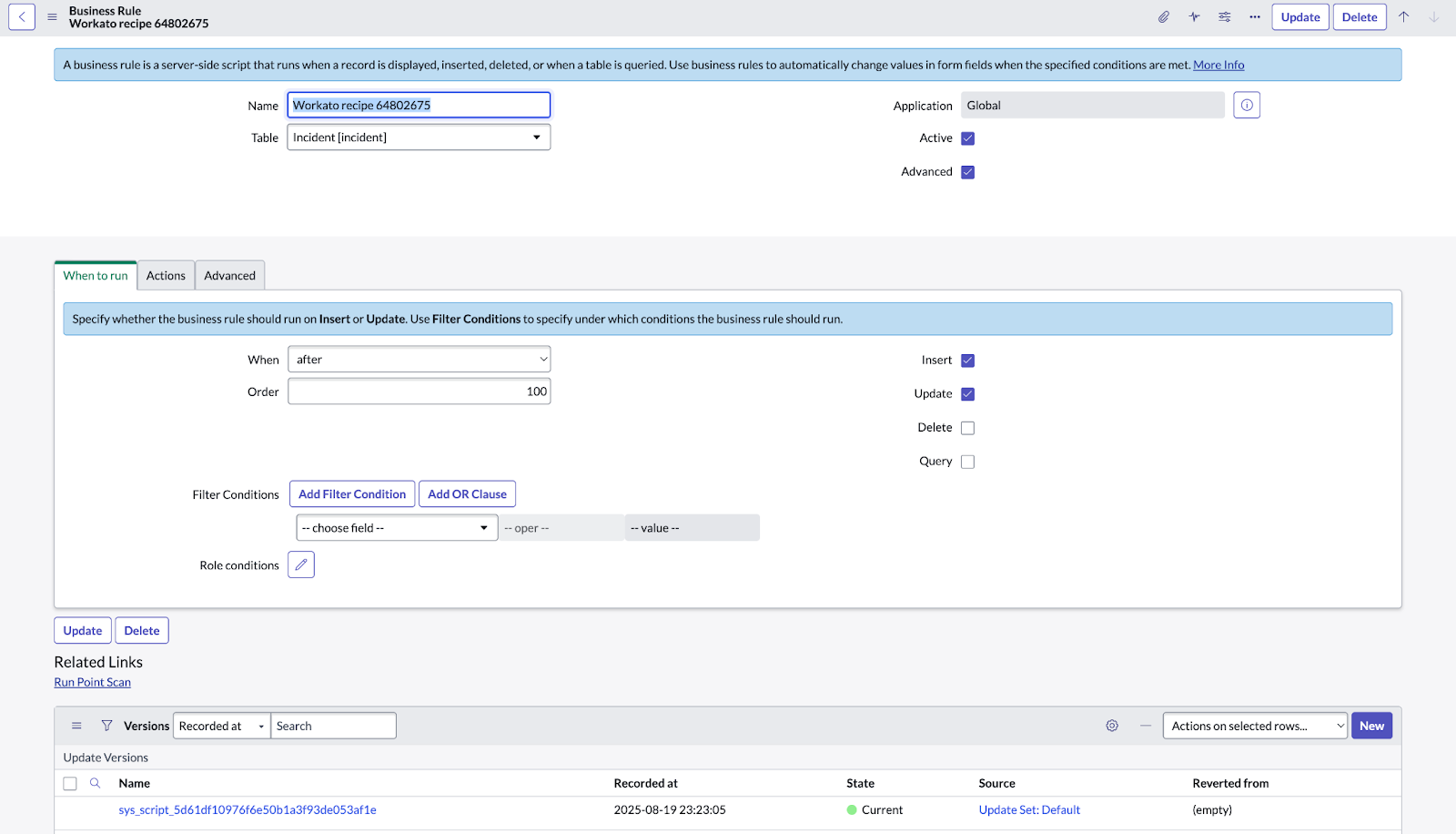
Task: Click the Versions filter funnel icon
Action: pos(106,726)
